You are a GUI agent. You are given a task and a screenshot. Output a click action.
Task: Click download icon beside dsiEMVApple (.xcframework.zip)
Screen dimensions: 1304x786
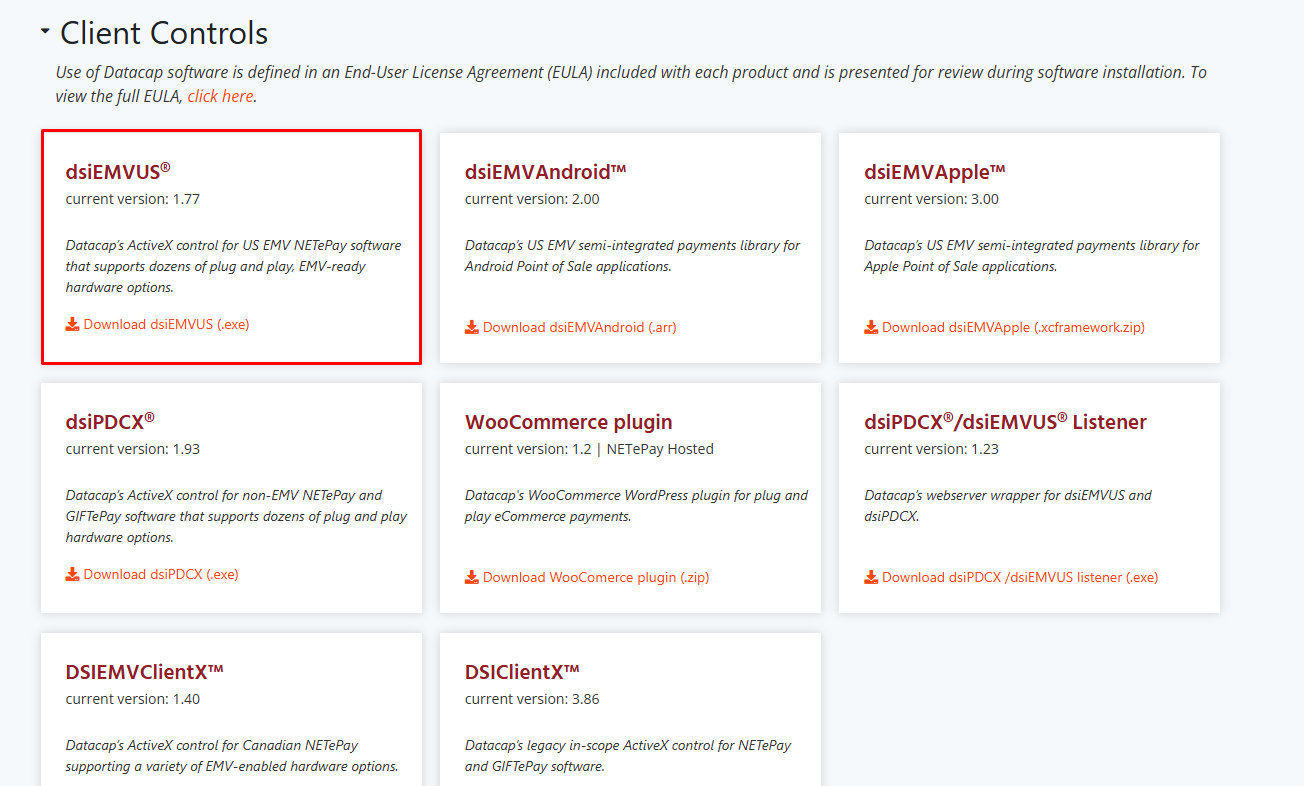(871, 327)
